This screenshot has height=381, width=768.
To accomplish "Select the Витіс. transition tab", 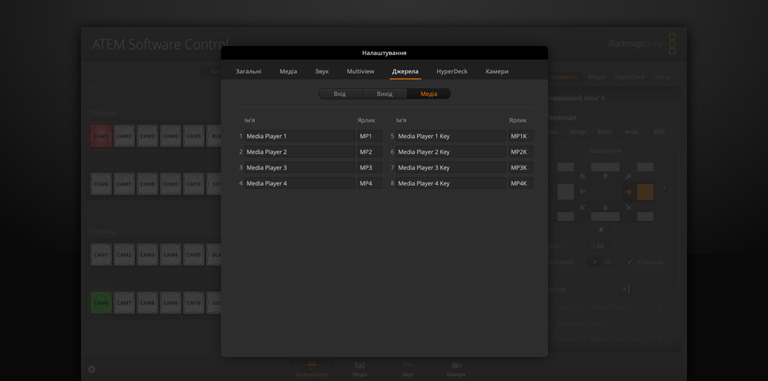I will point(604,132).
